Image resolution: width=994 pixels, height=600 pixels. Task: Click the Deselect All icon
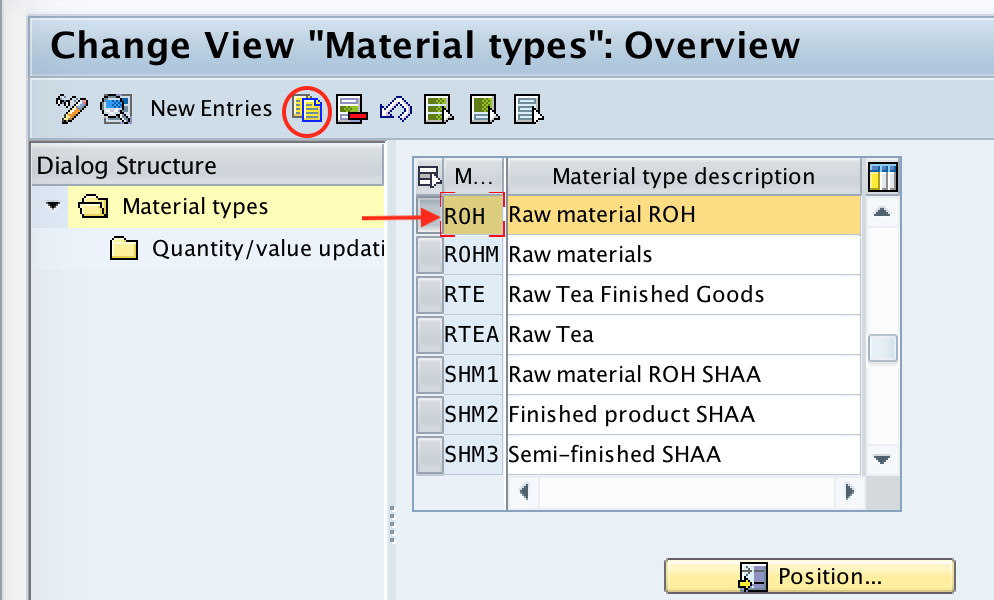point(529,109)
